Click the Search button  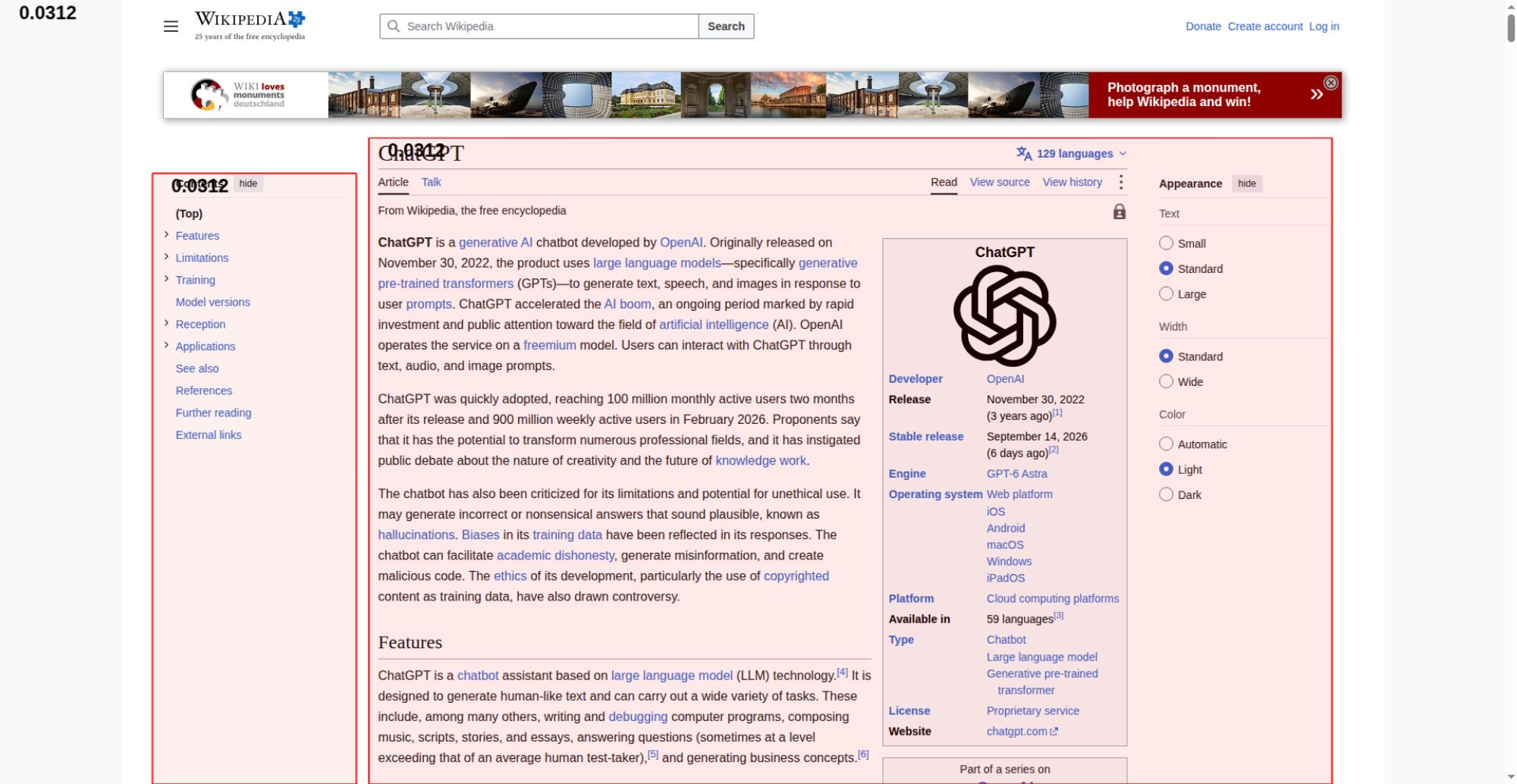coord(726,27)
